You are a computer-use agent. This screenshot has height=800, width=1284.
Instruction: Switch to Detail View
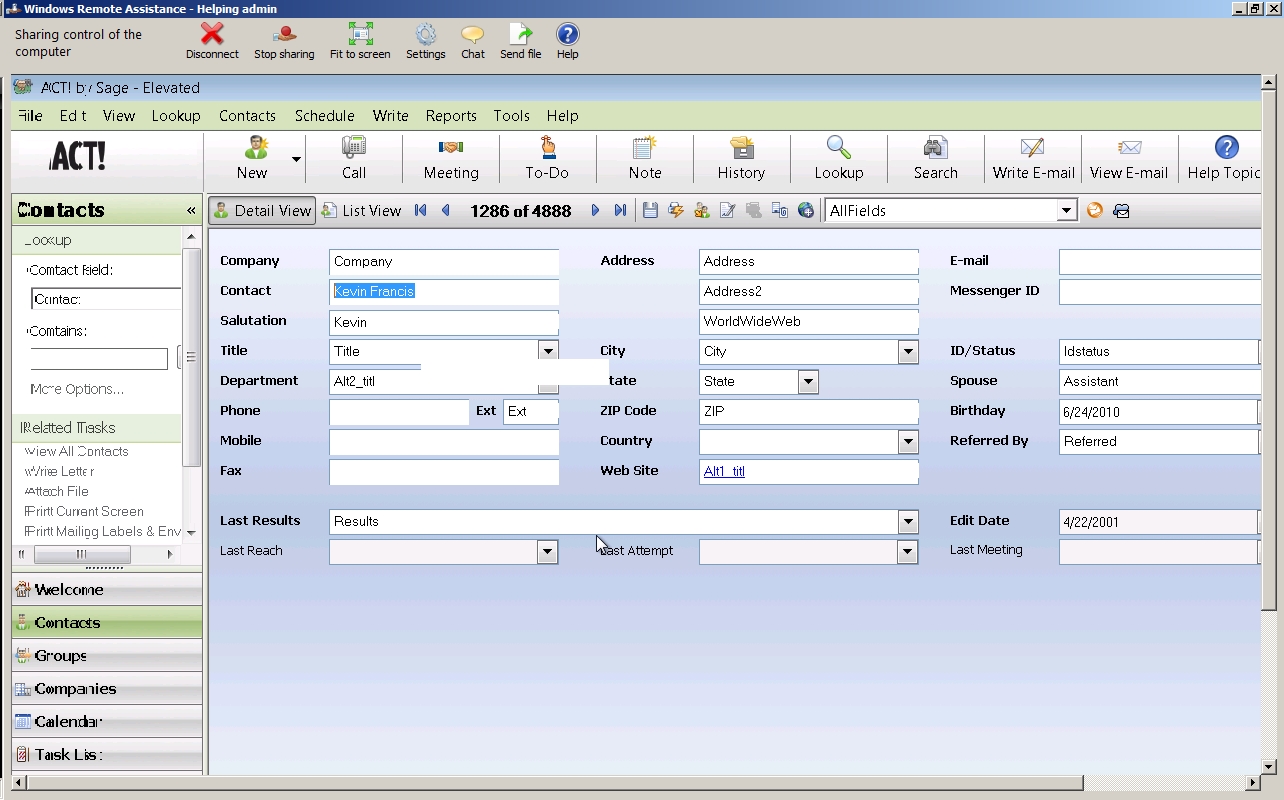(262, 211)
